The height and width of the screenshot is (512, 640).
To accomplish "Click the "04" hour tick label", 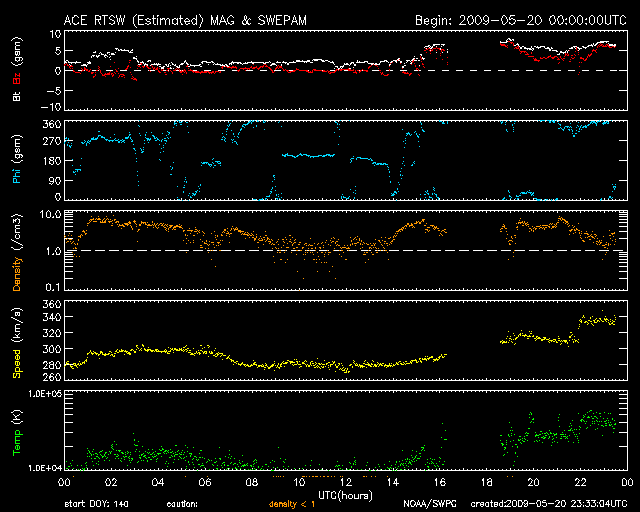I will (x=158, y=483).
